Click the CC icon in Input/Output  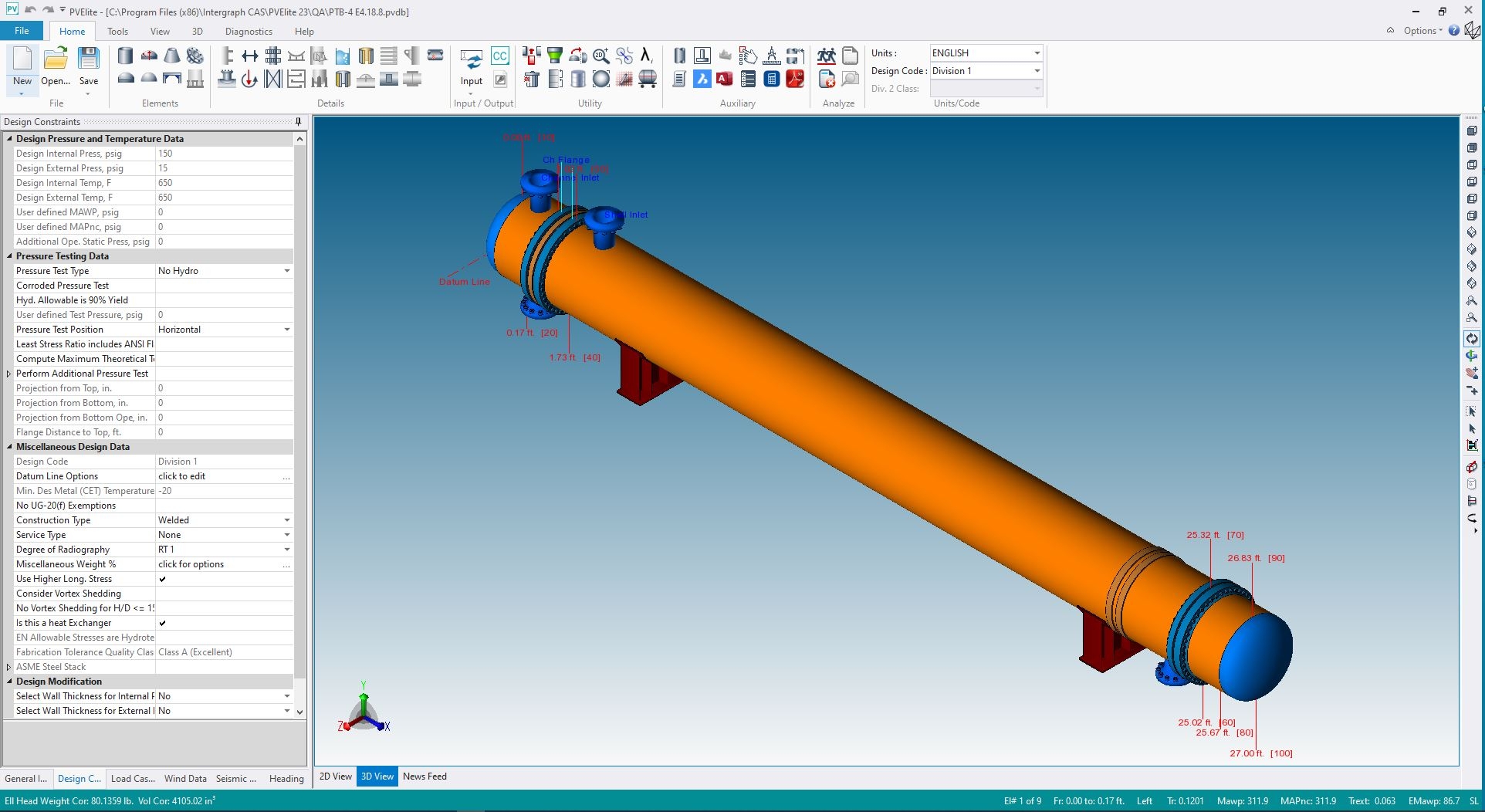point(500,56)
